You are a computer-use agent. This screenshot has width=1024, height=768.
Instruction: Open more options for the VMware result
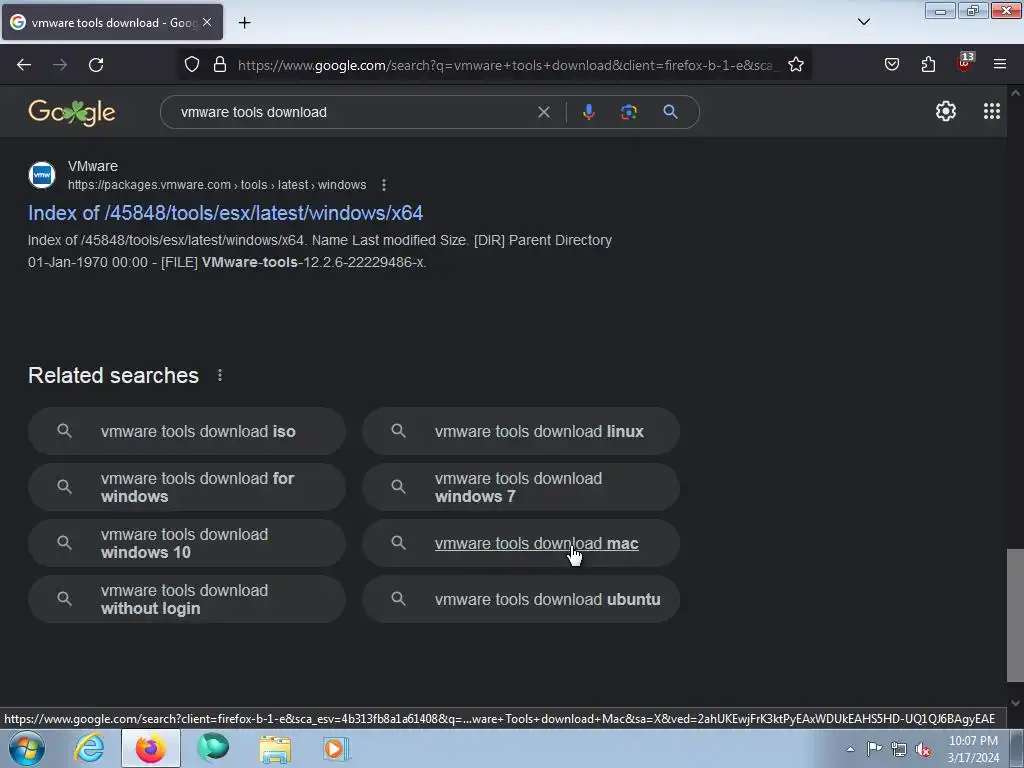[384, 185]
